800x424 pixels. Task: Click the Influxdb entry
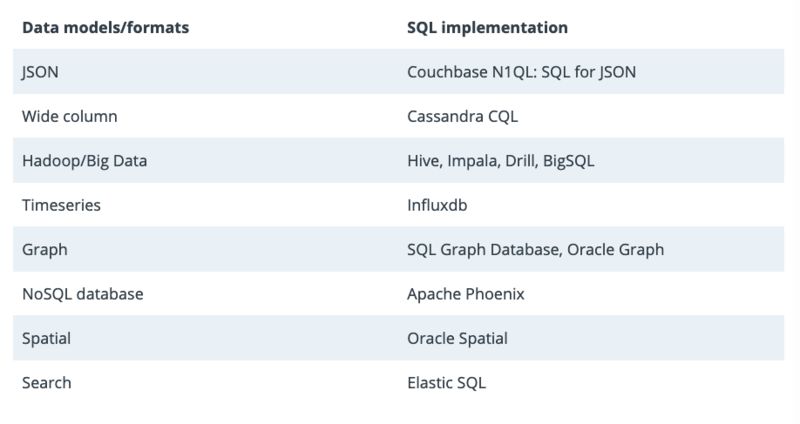click(x=437, y=205)
